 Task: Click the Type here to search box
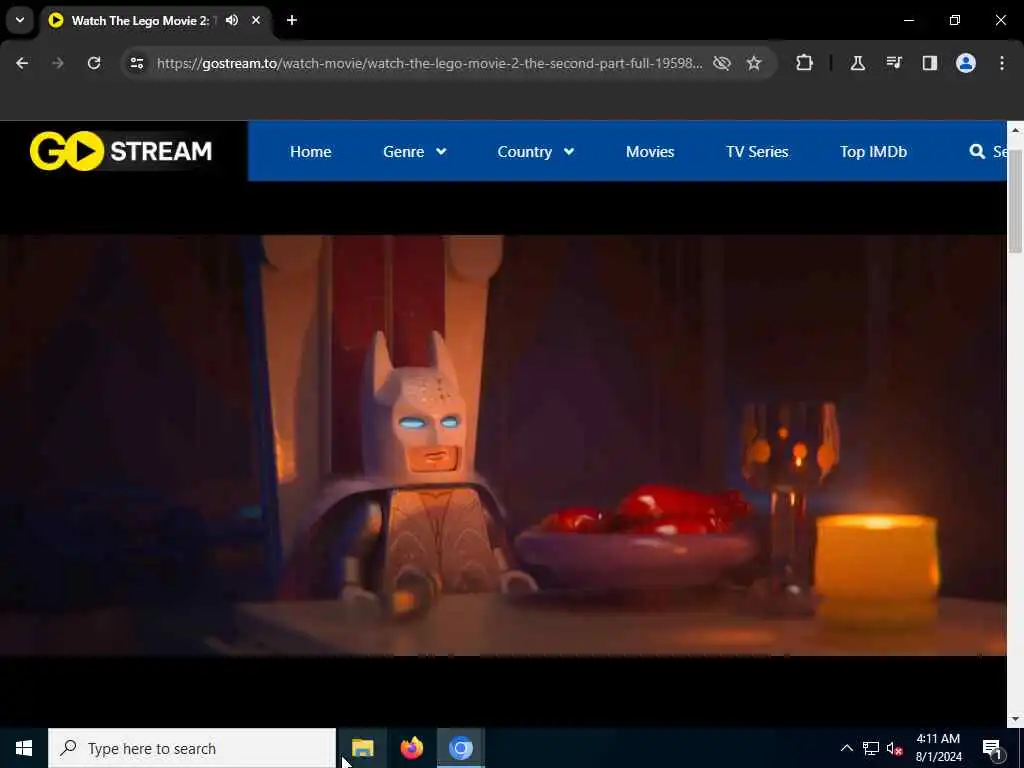pos(192,748)
